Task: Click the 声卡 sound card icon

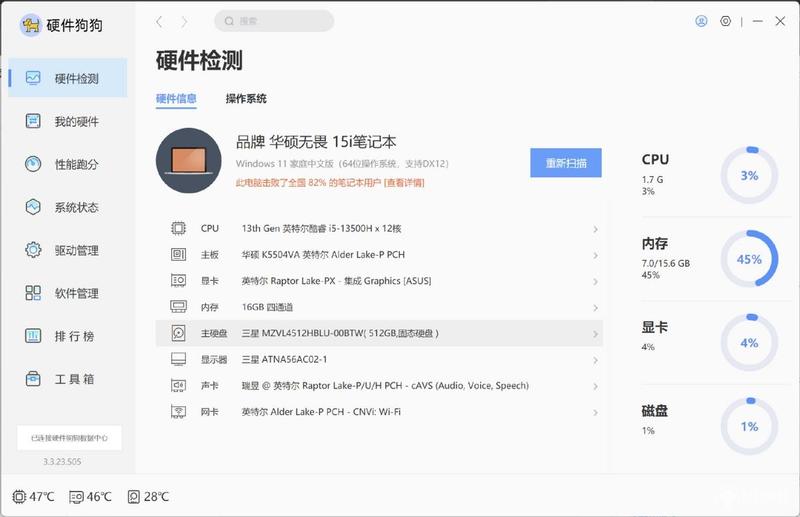Action: (x=178, y=385)
